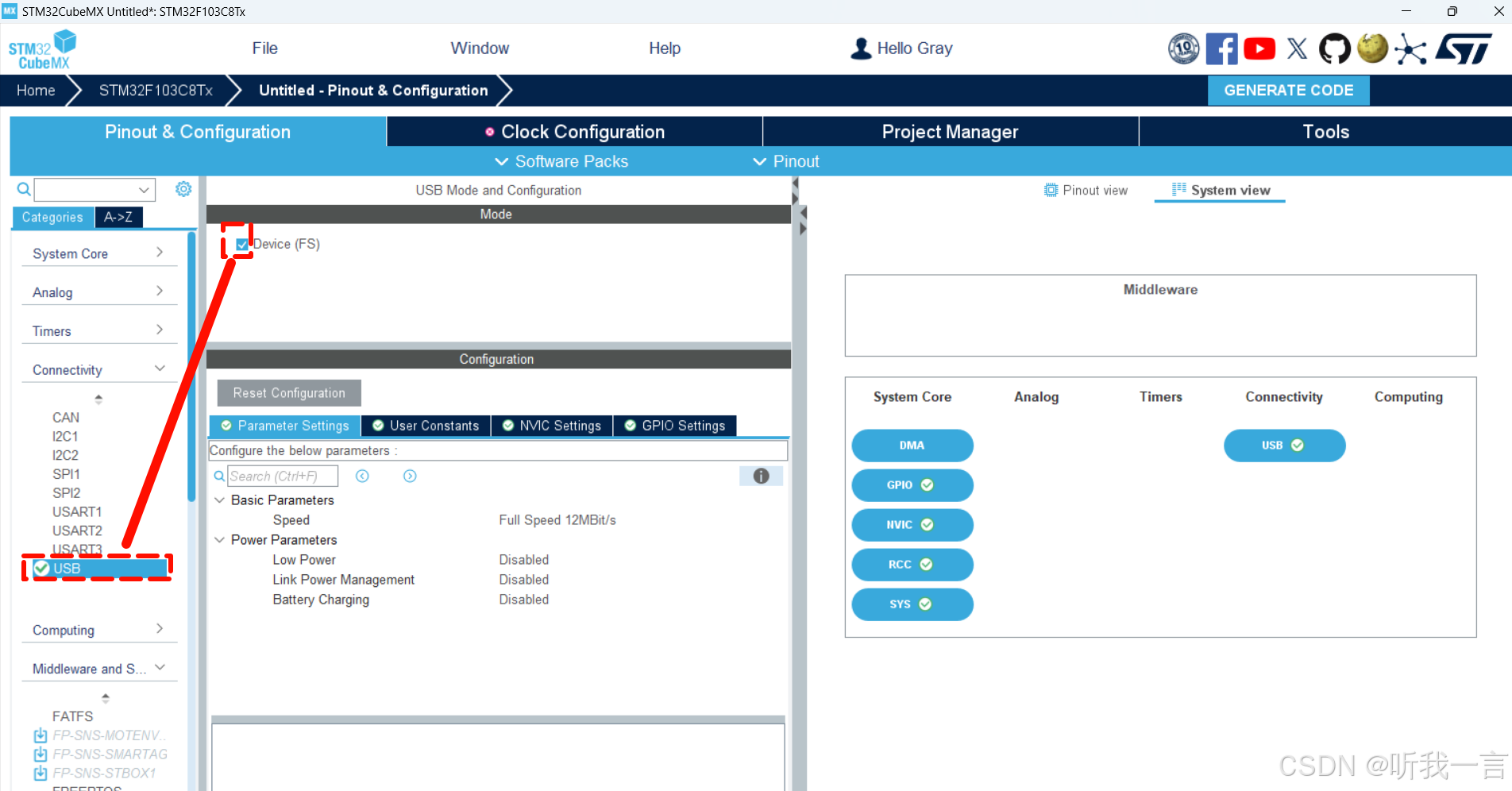Image resolution: width=1512 pixels, height=791 pixels.
Task: Open the peripheral search dropdown
Action: [144, 190]
